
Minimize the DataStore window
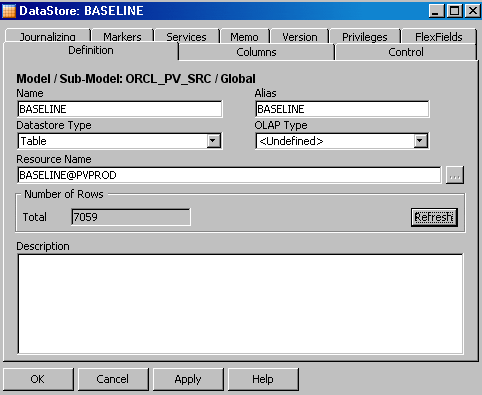436,11
